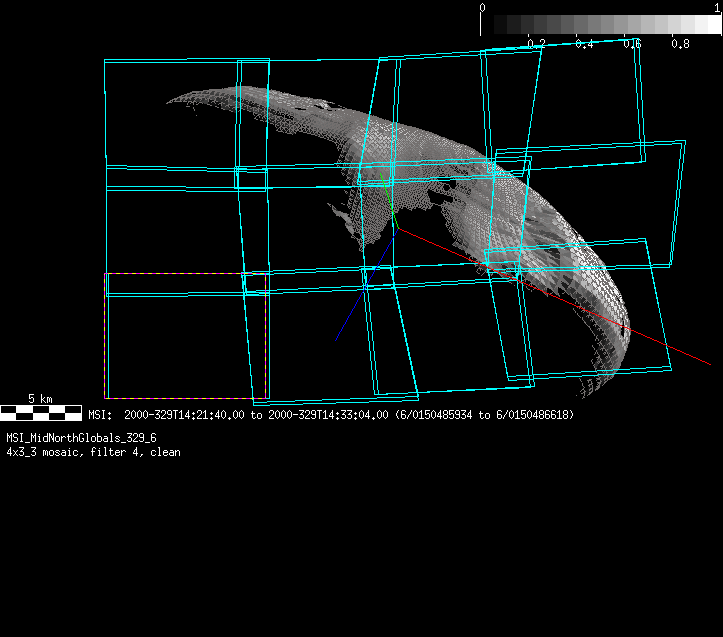The width and height of the screenshot is (723, 637).
Task: Click the 0.6 tick label on color bar
Action: [x=632, y=44]
